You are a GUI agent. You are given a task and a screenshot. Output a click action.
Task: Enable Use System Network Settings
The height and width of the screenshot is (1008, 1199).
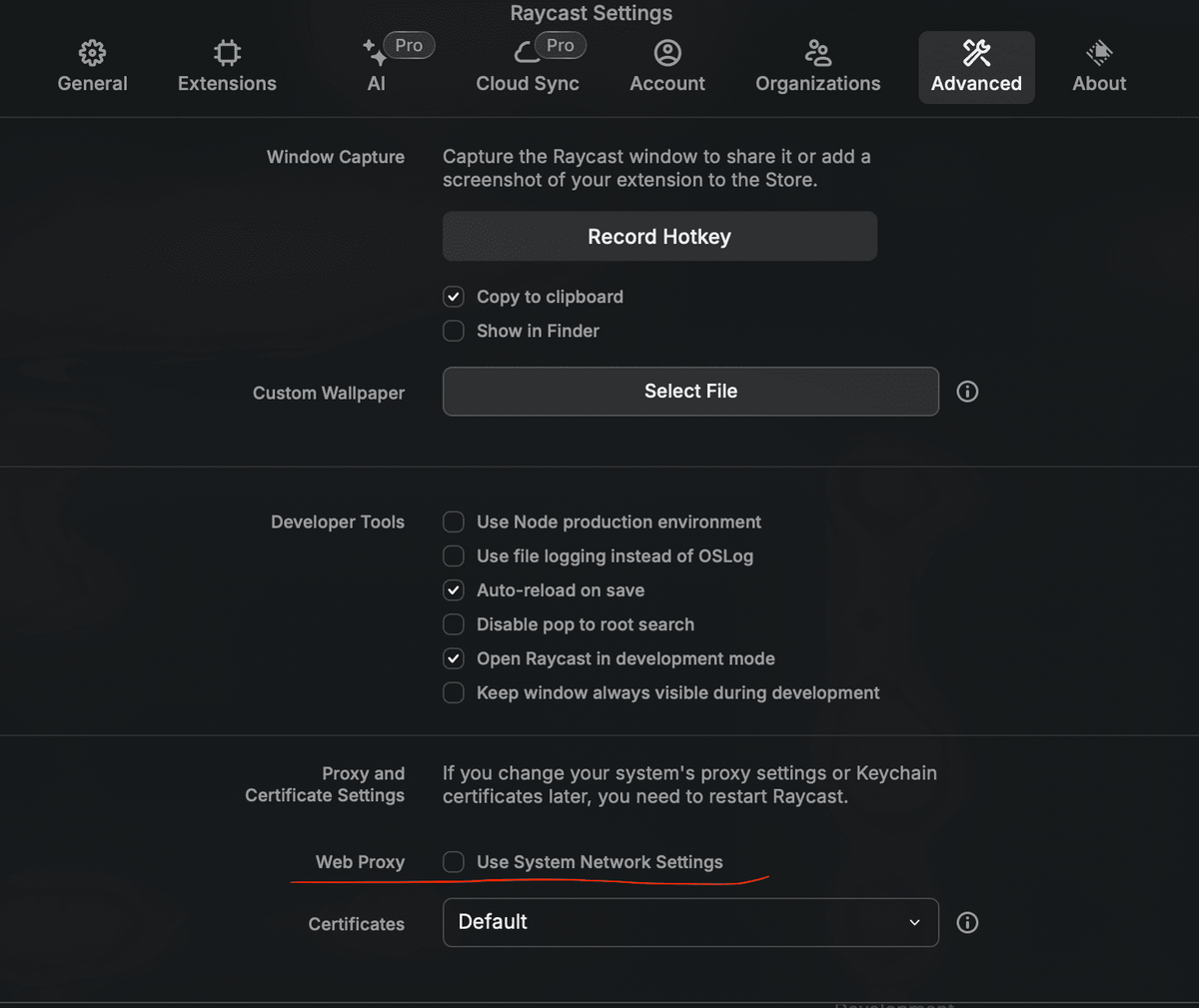pos(453,861)
